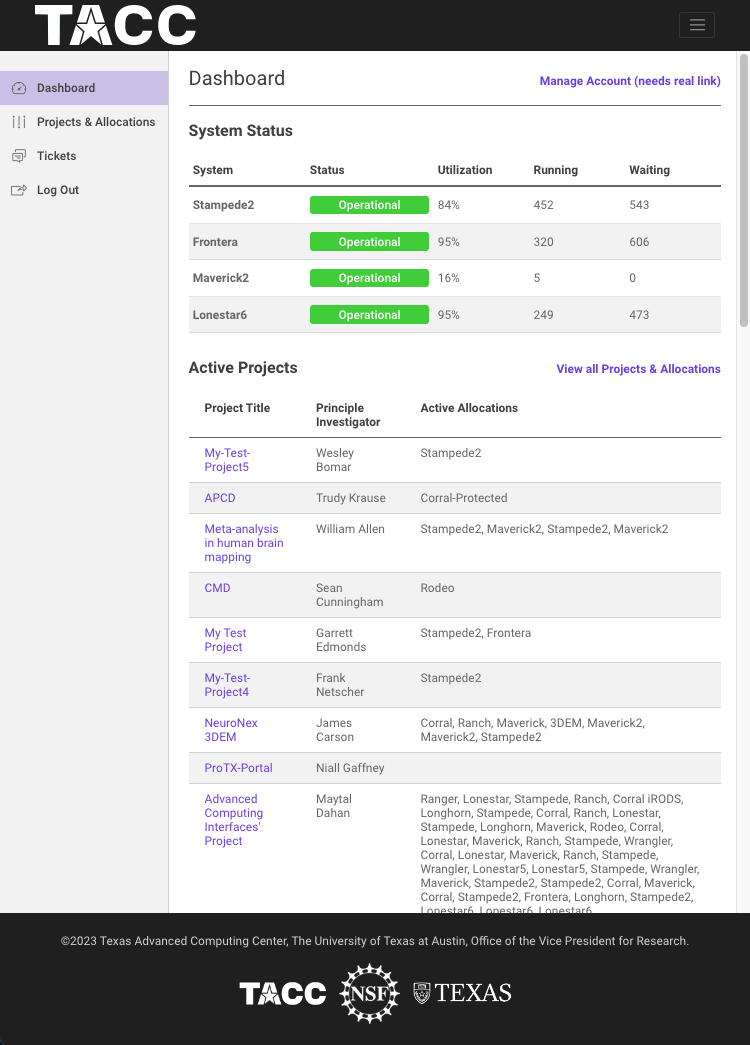Click the 16% utilization value
This screenshot has width=750, height=1045.
pos(449,278)
